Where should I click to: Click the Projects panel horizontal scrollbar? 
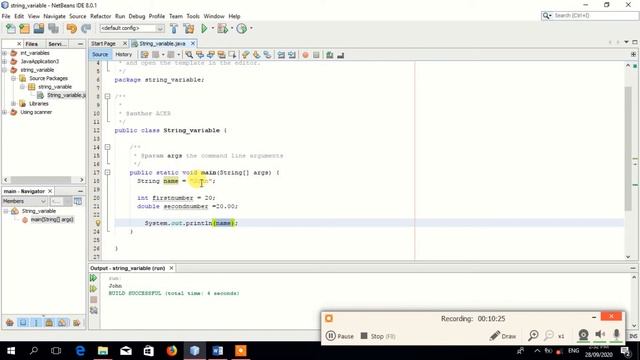tap(41, 180)
